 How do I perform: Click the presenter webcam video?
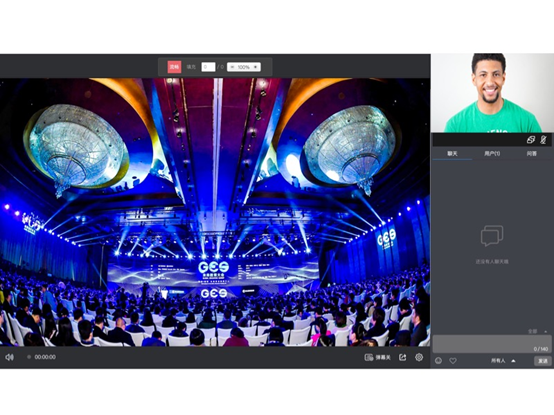pyautogui.click(x=492, y=93)
